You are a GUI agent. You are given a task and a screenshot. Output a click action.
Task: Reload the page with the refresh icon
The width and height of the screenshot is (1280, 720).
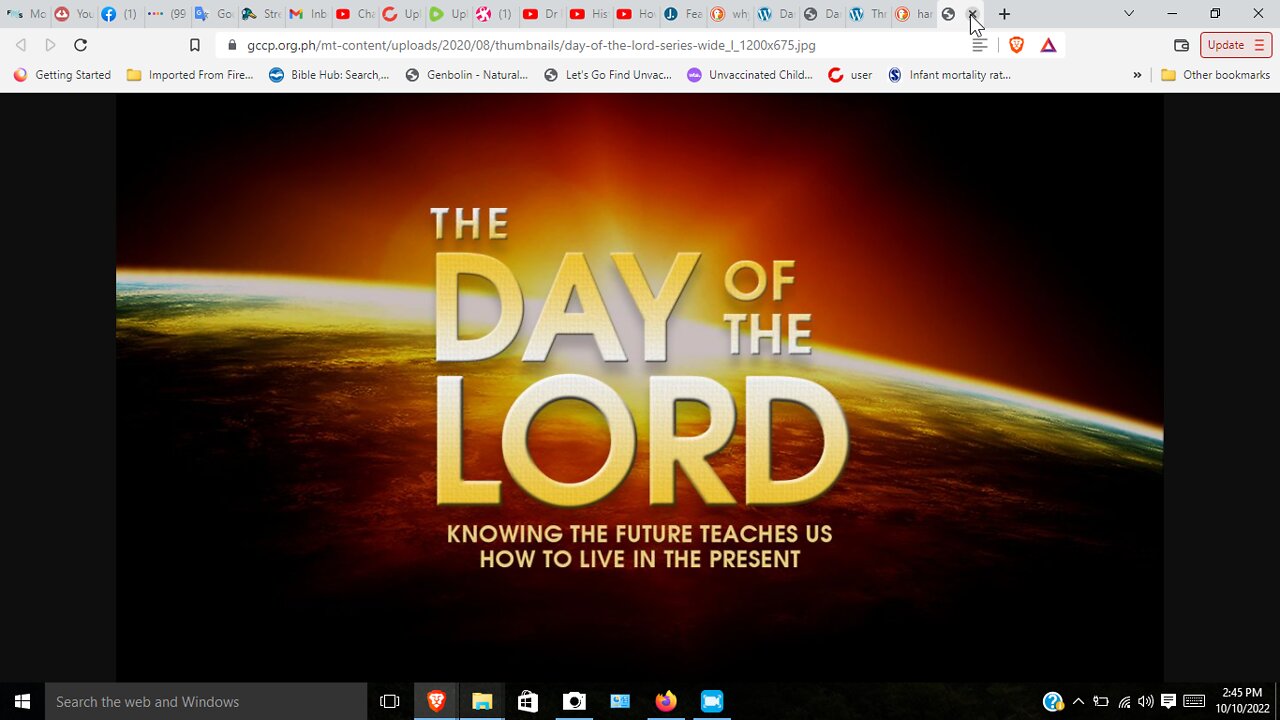81,45
